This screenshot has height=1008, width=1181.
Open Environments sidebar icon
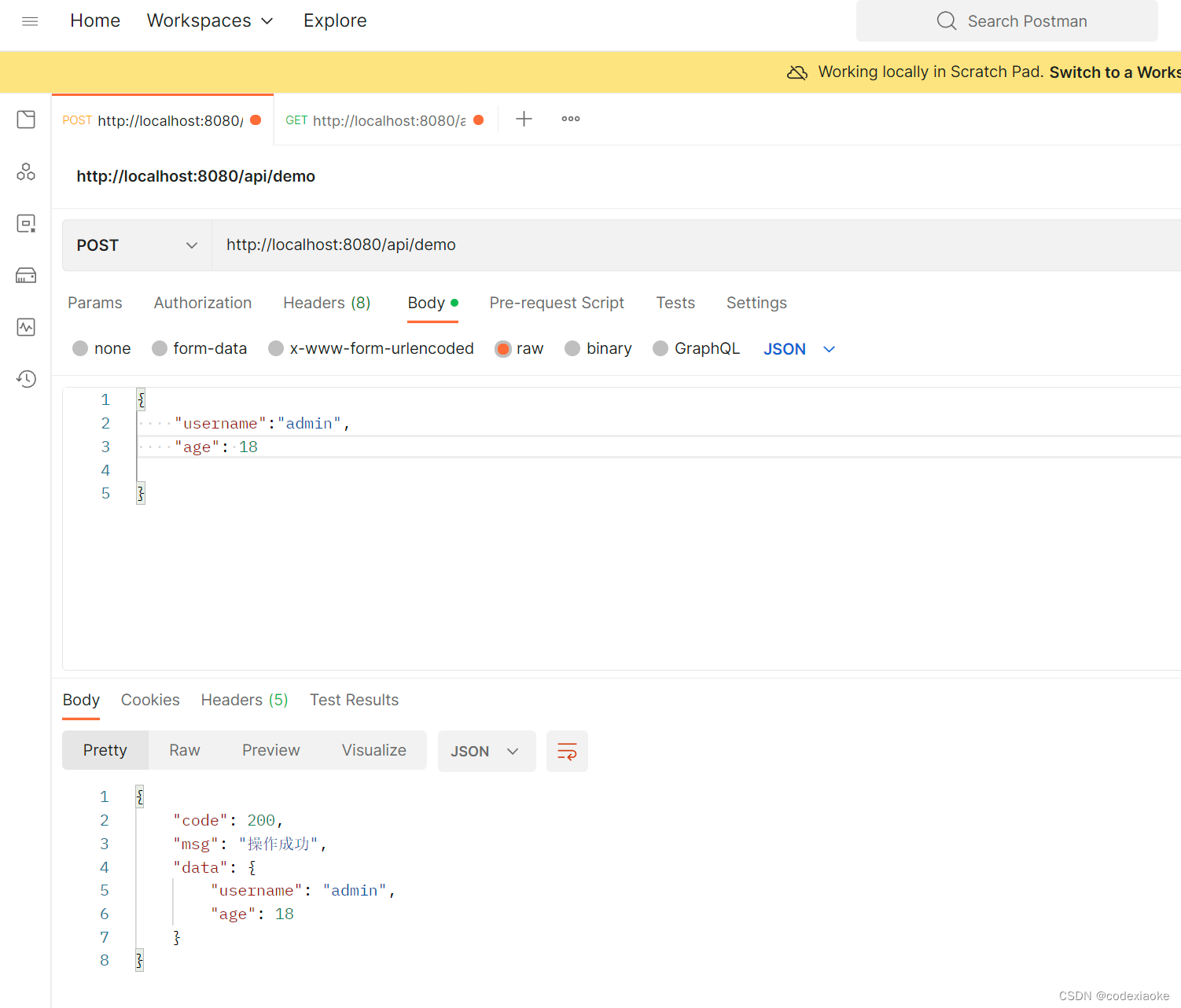26,223
